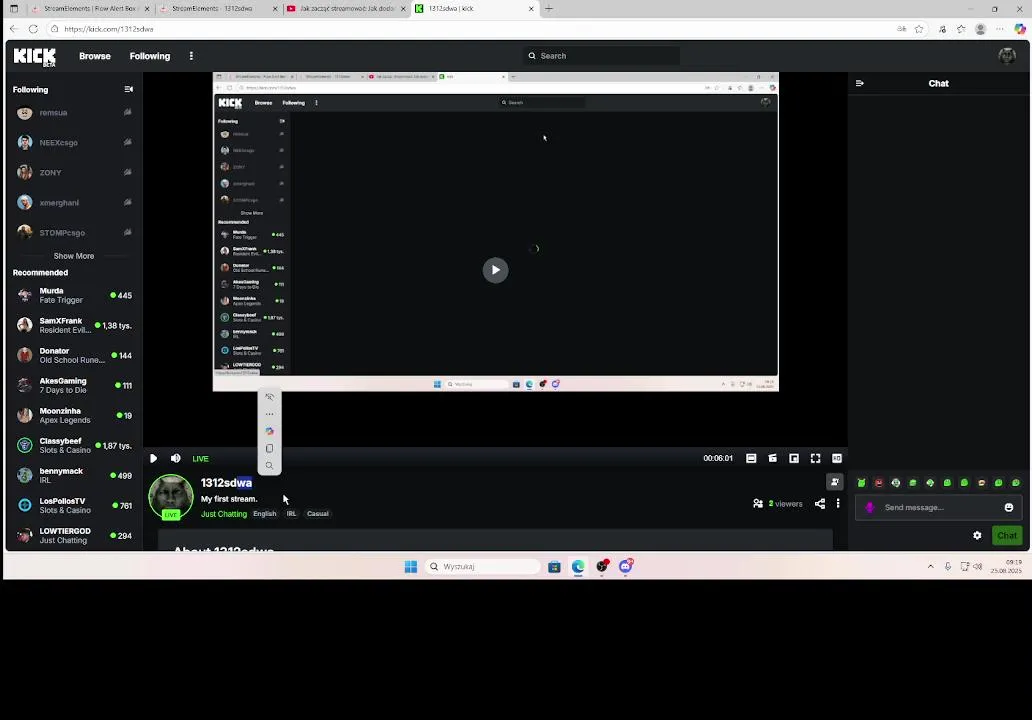
Task: Click the first green Kick emote
Action: [862, 483]
